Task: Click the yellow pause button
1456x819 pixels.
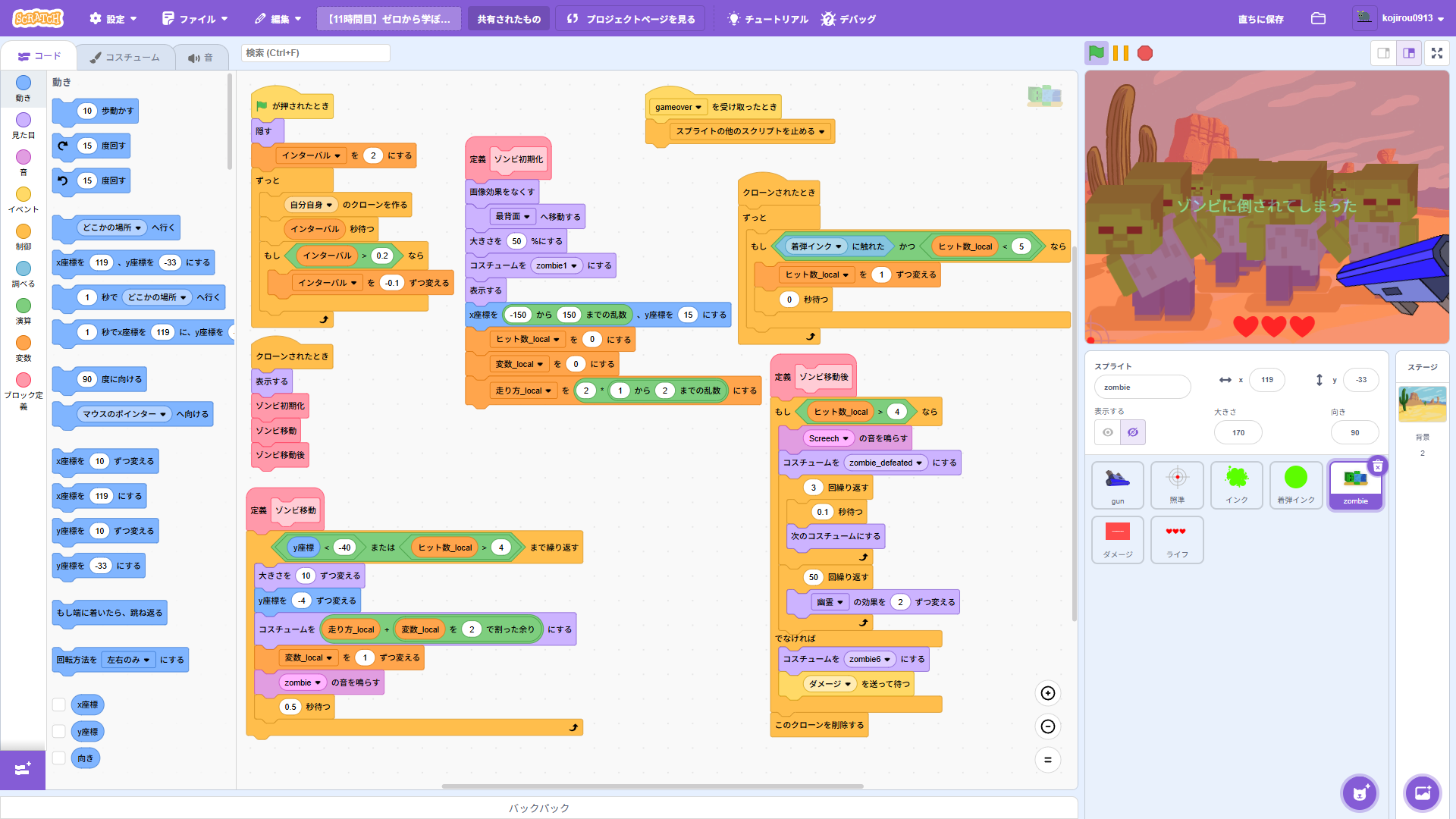Action: pyautogui.click(x=1121, y=53)
